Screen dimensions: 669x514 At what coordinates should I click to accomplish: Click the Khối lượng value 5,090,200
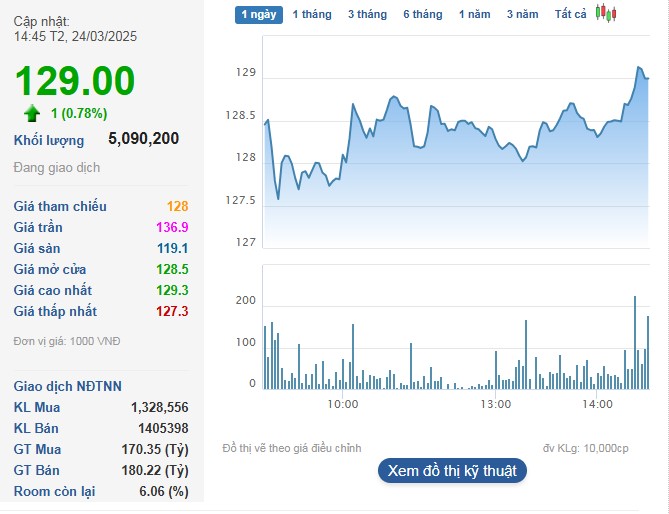(x=143, y=139)
